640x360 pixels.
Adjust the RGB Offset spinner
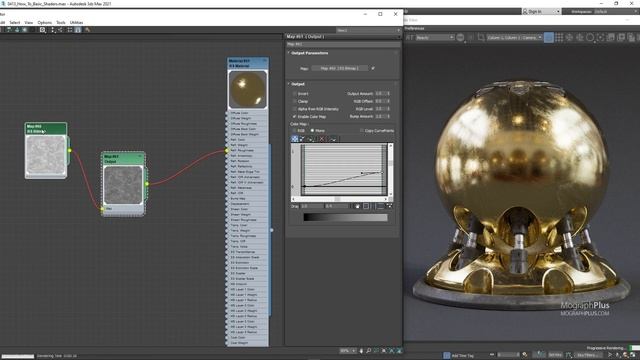pyautogui.click(x=383, y=101)
